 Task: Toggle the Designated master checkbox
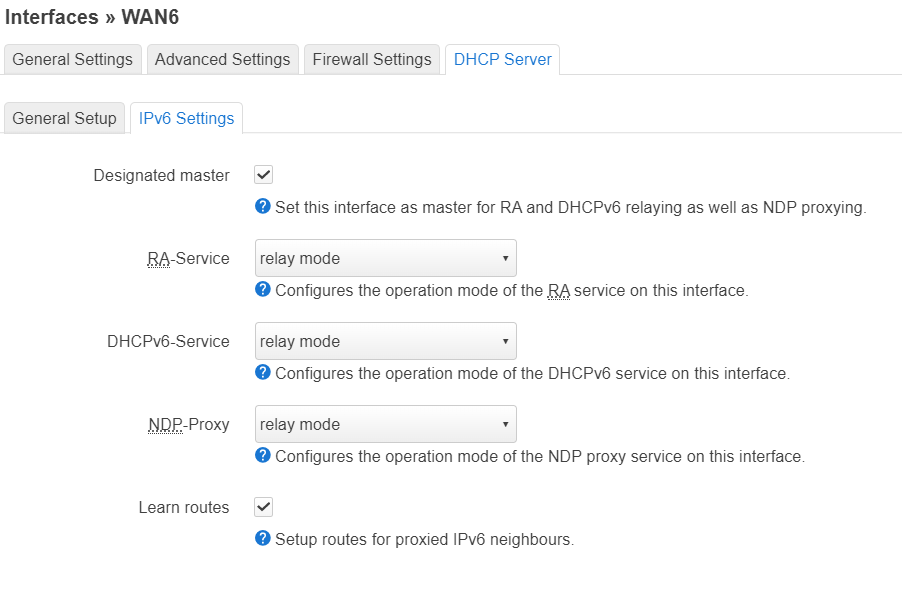(264, 175)
